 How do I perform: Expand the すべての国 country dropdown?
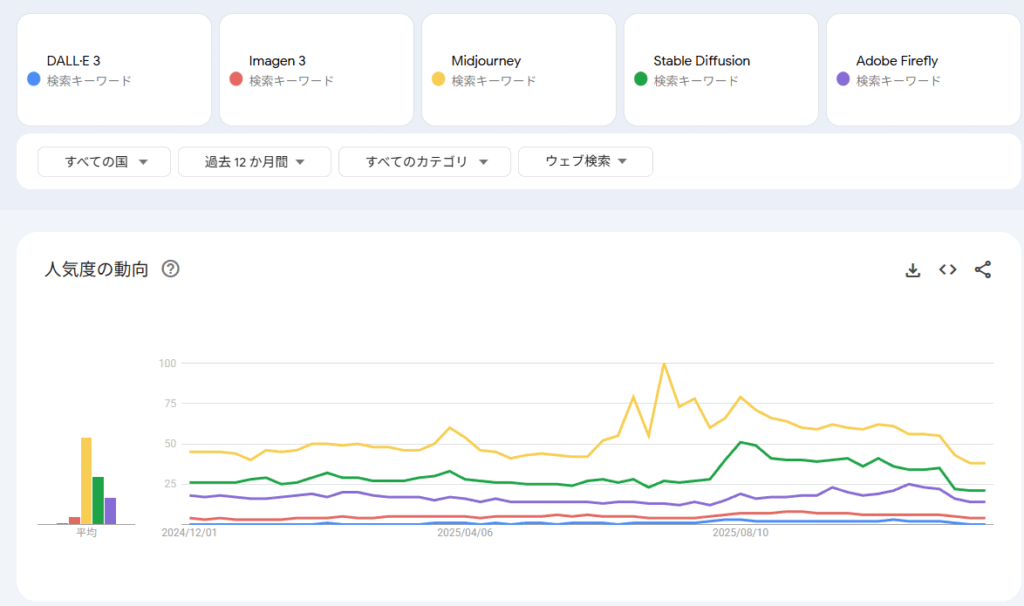(x=105, y=162)
